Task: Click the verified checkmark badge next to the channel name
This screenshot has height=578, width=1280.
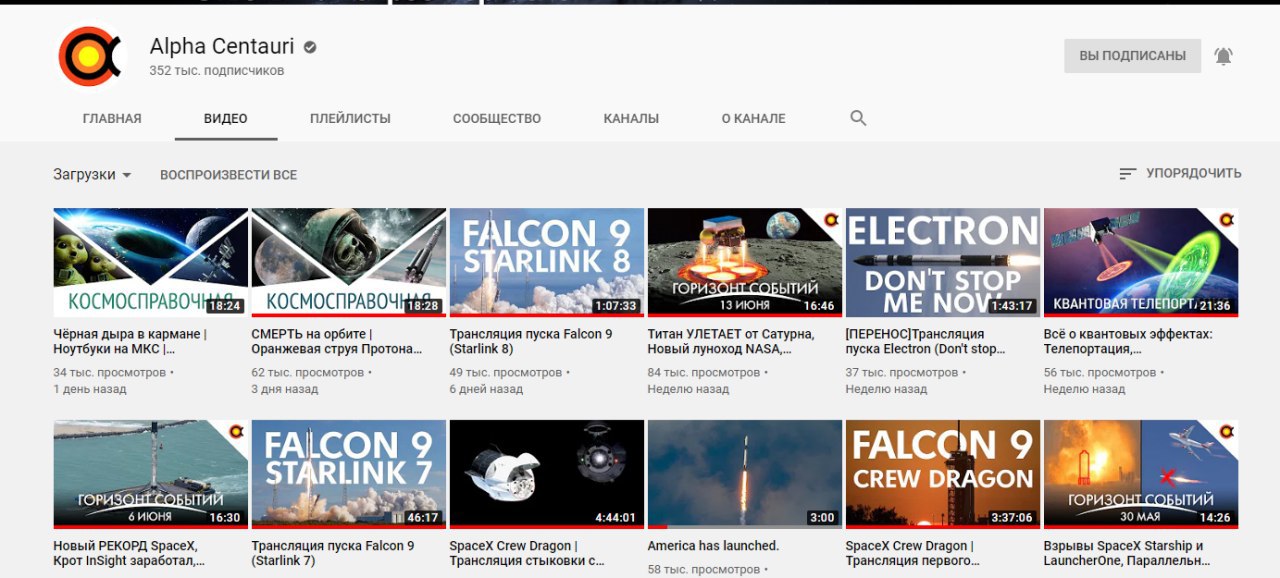Action: pos(311,47)
